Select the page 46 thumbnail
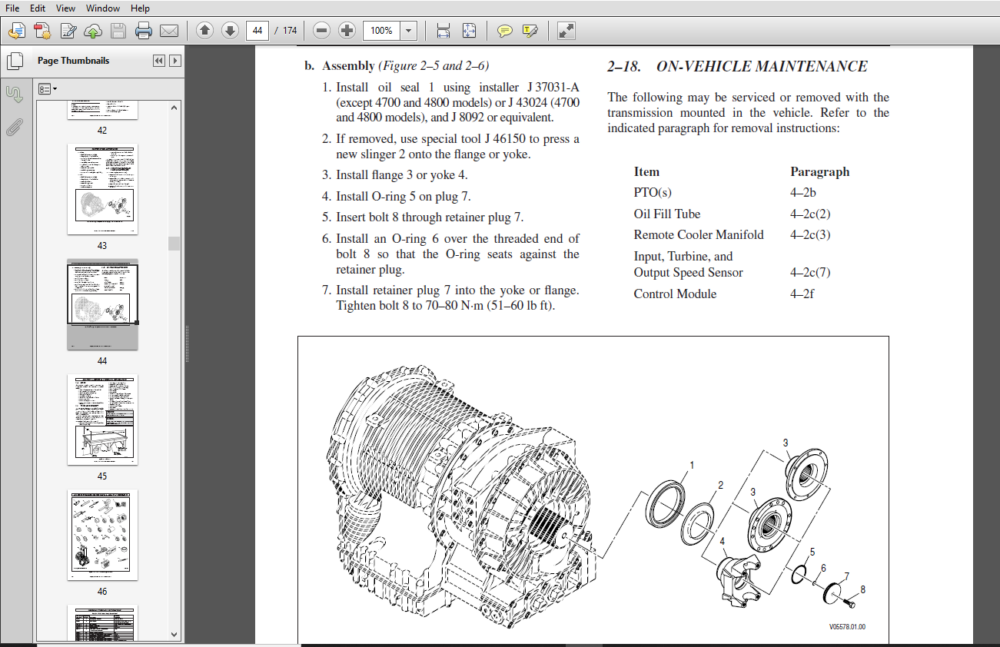 tap(102, 535)
